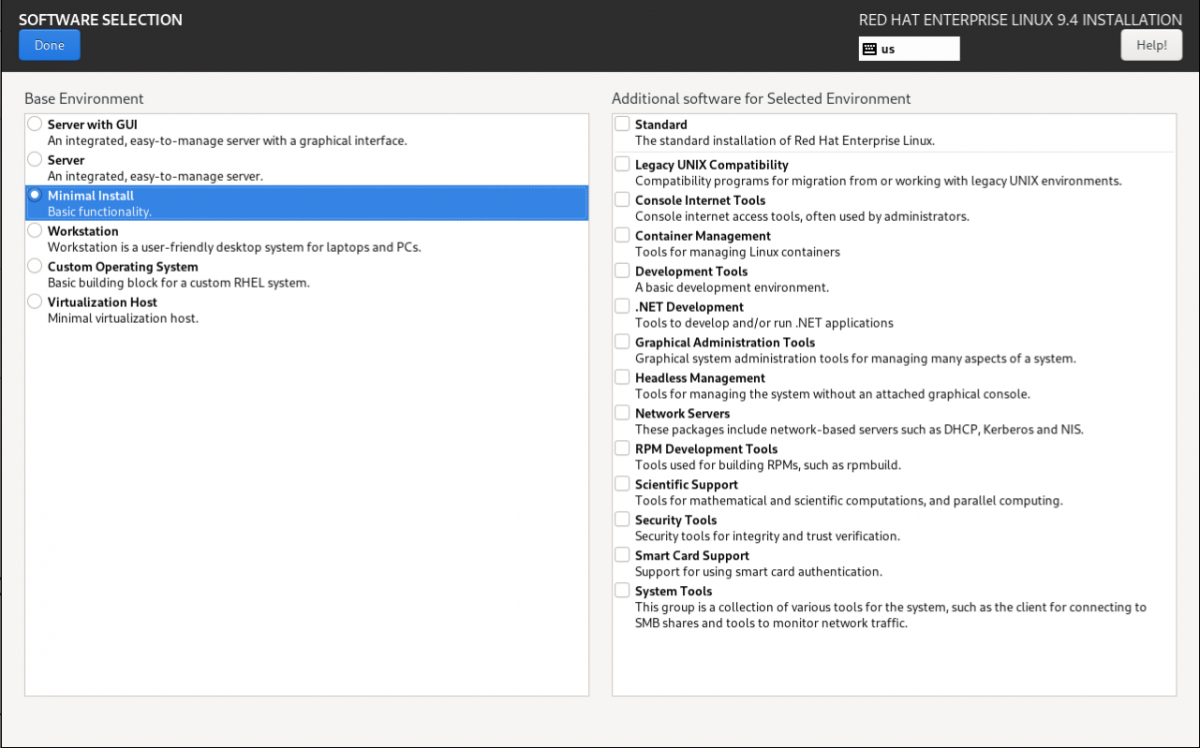Screen dimensions: 1200x748
Task: Check the Security Tools checkbox
Action: click(622, 519)
